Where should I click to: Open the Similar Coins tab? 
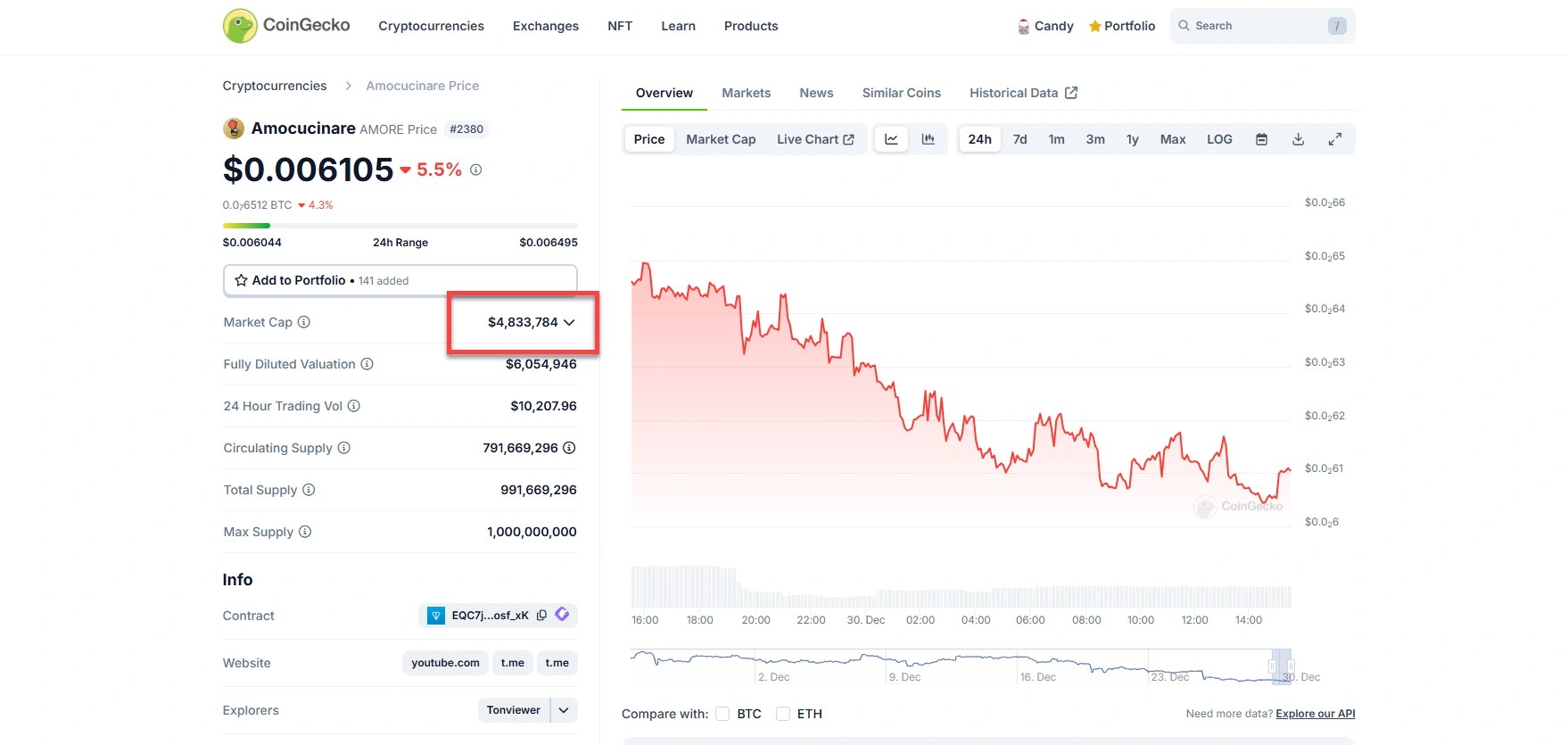[901, 93]
